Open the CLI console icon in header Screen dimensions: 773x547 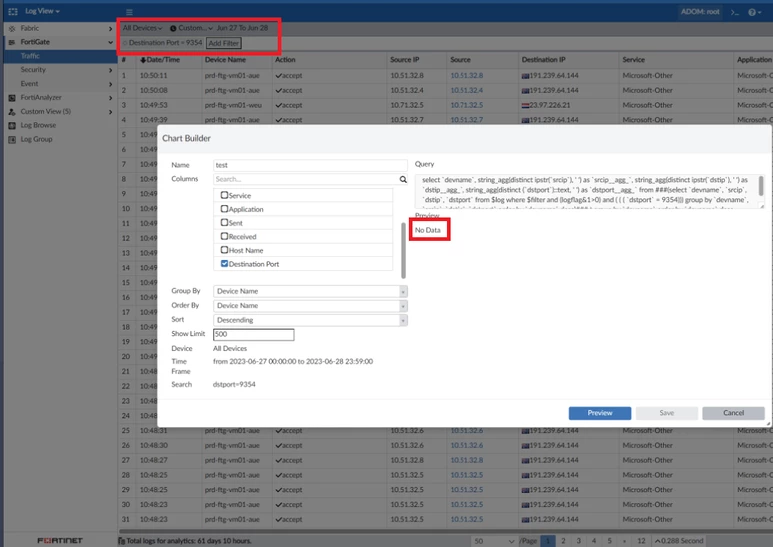[x=735, y=12]
